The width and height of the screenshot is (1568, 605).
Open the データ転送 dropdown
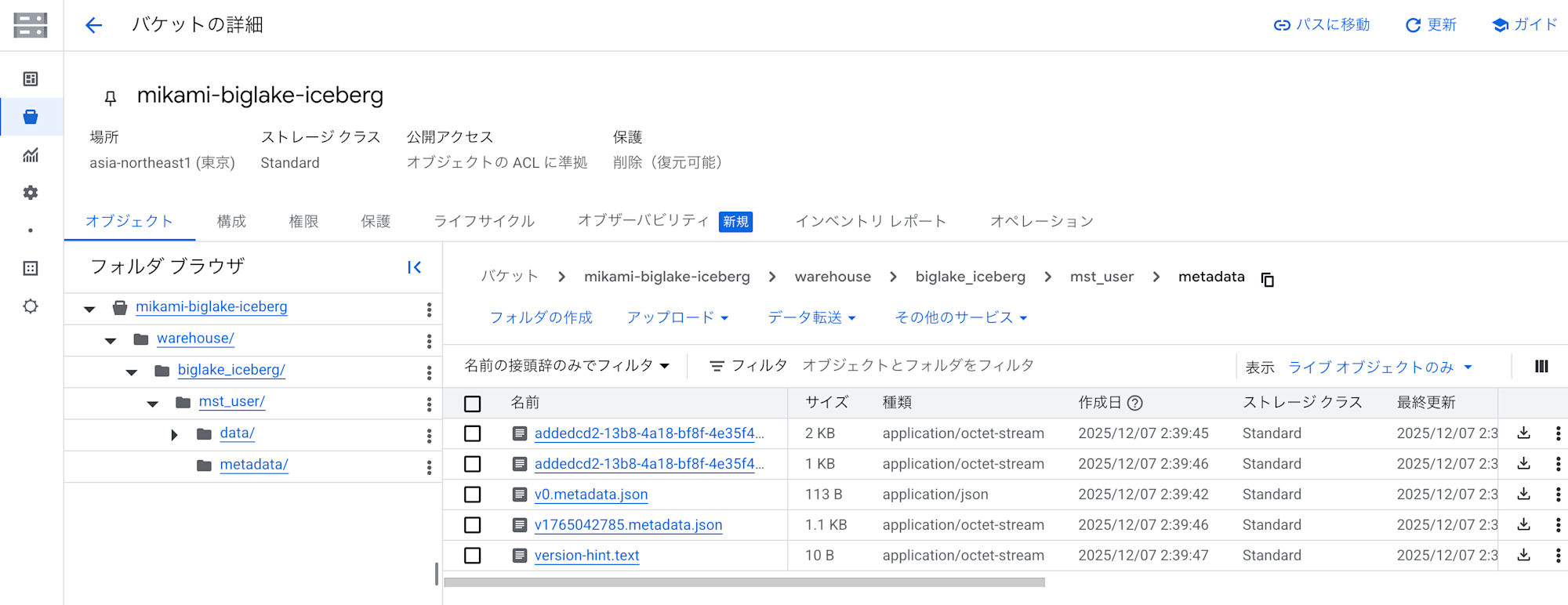pos(811,317)
